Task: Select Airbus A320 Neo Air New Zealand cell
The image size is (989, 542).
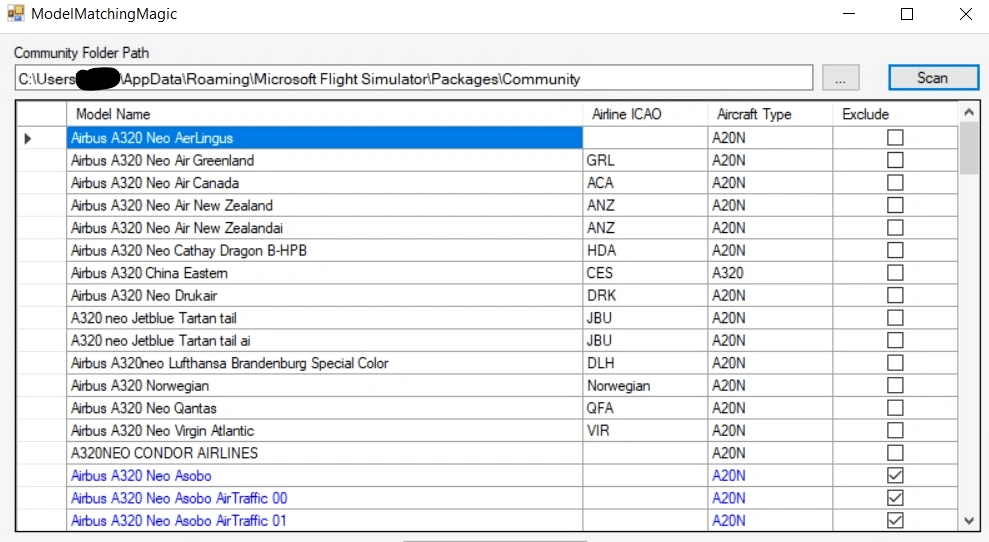Action: coord(324,205)
